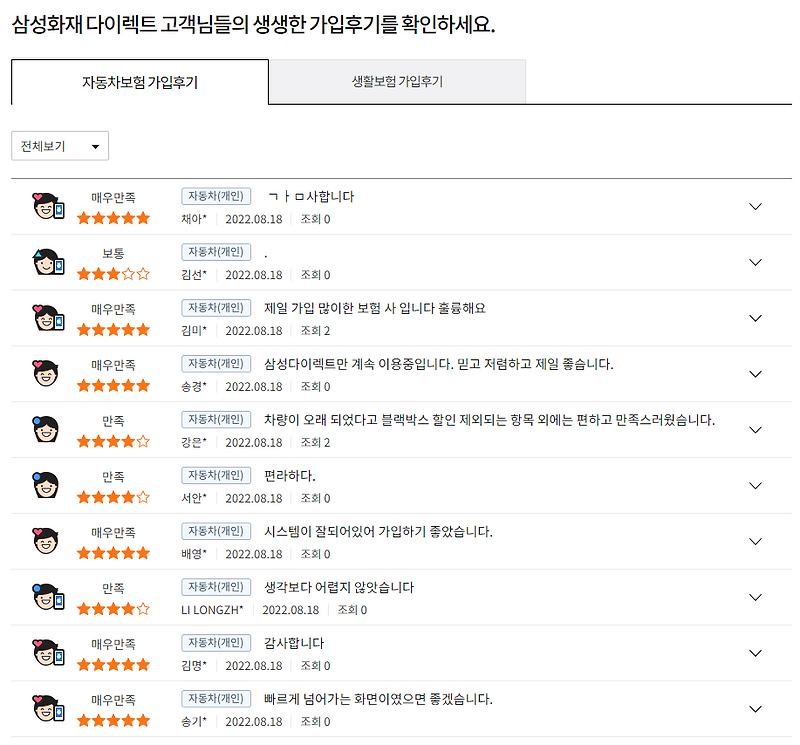
Task: Click the avatar icon for 송기*'s review
Action: click(x=48, y=708)
